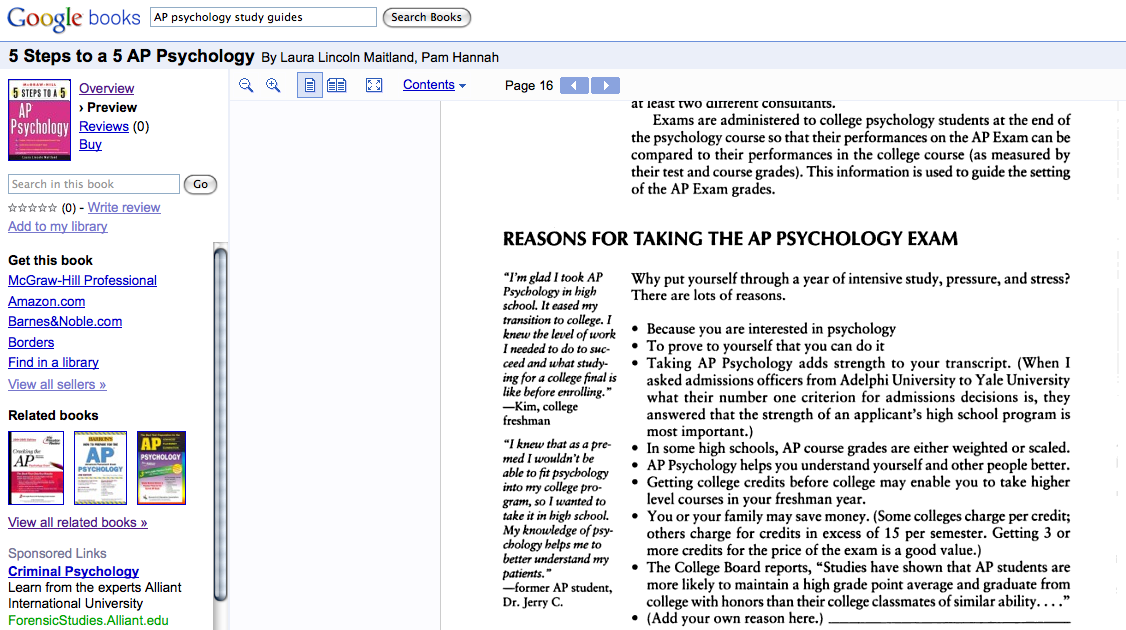Open the Reviews link
The width and height of the screenshot is (1126, 630).
point(104,126)
